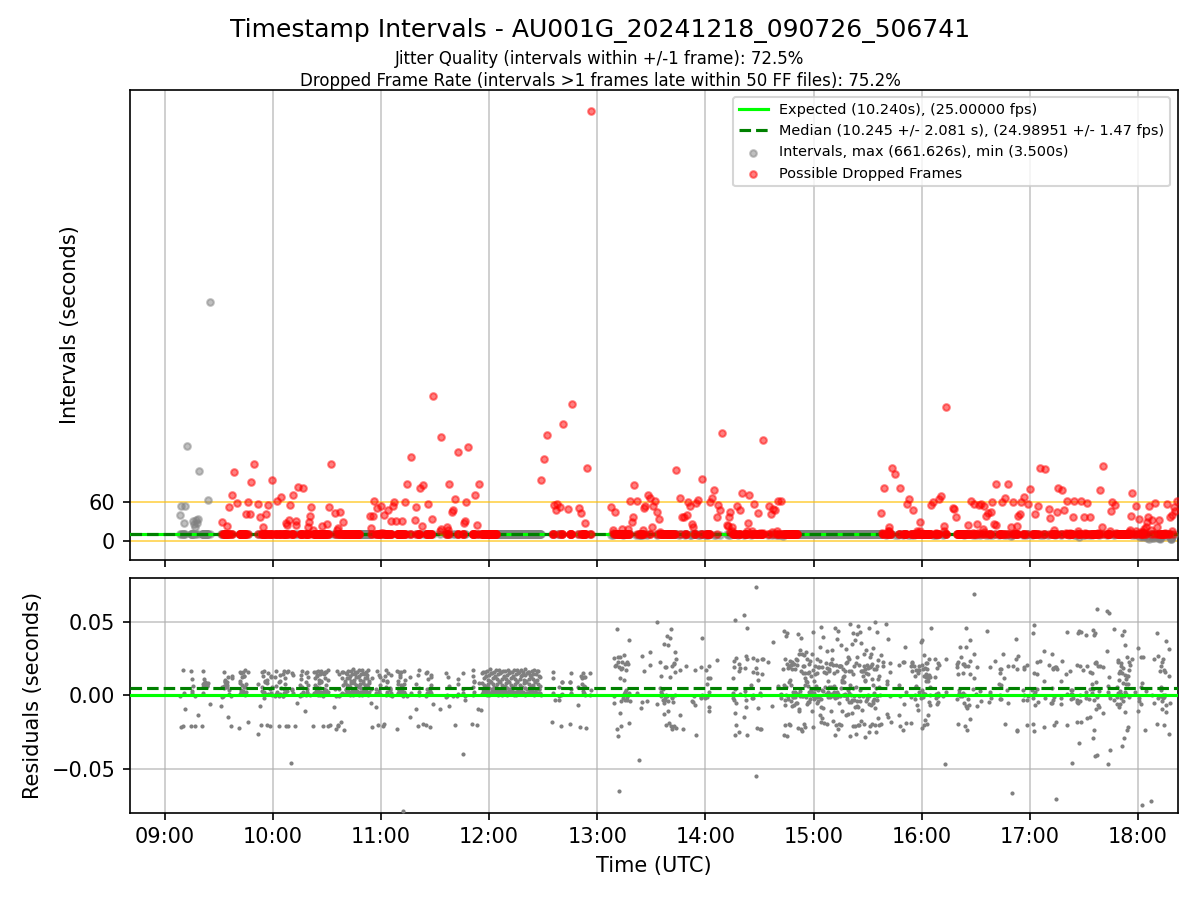Click 'Intervals, max (661.626s)' legend entry
1200x900 pixels.
coord(923,152)
